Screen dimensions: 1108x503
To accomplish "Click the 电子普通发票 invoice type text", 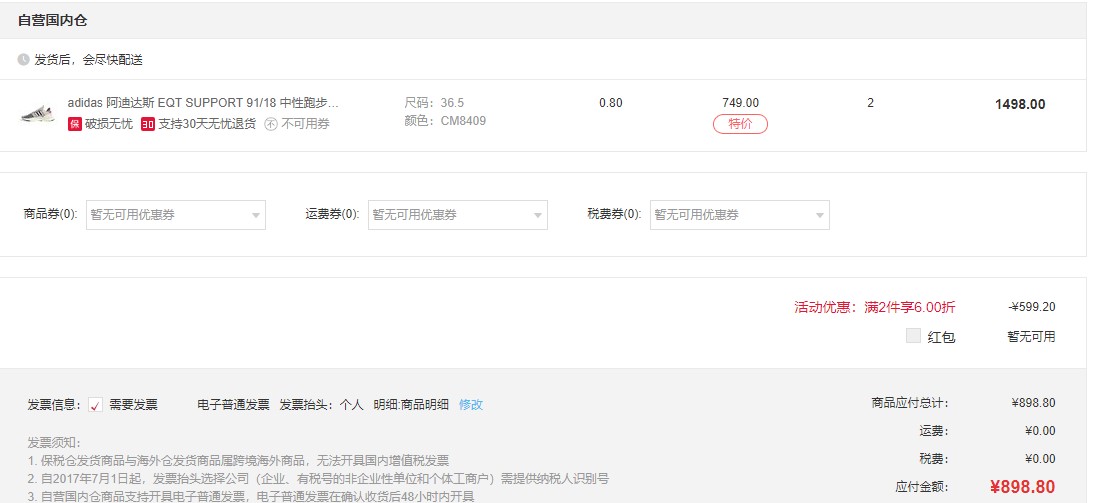I will point(233,405).
